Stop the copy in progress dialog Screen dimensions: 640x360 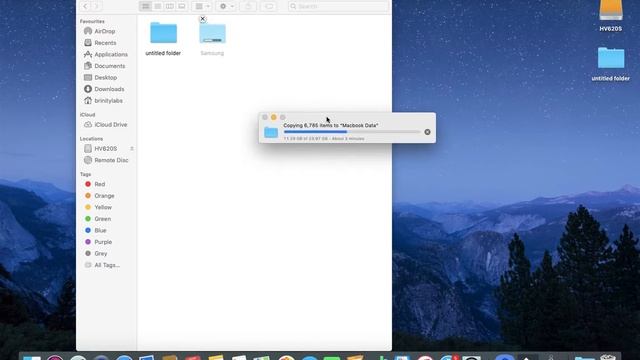click(x=427, y=132)
